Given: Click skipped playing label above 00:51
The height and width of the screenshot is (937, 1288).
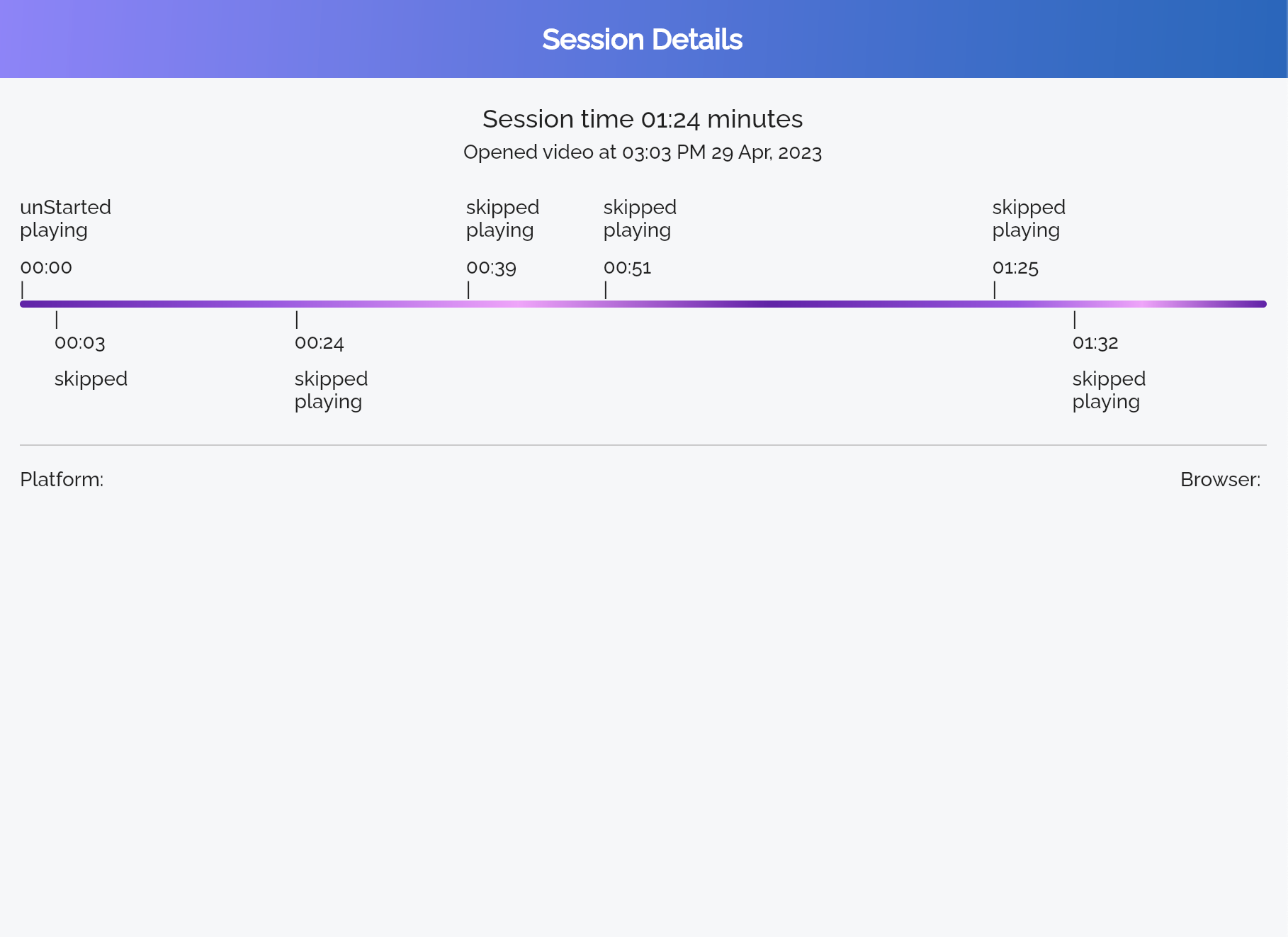Looking at the screenshot, I should click(x=640, y=218).
